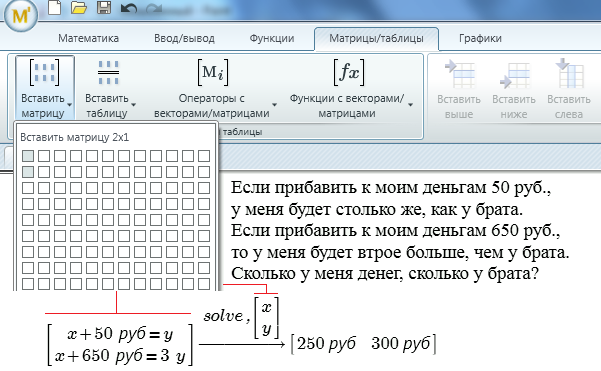
Task: Click the Insert Table icon
Action: (108, 72)
